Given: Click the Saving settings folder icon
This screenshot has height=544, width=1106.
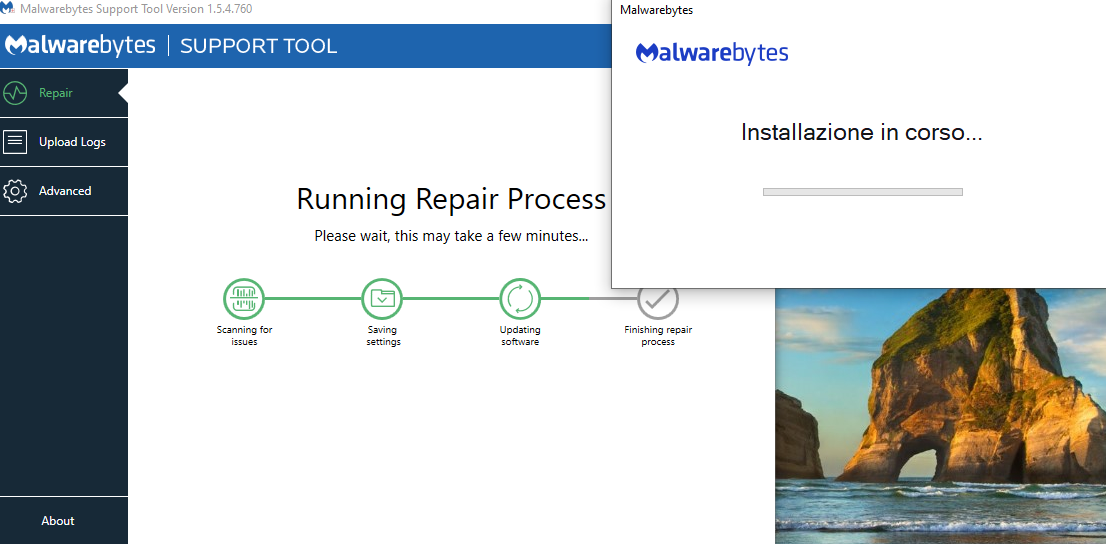Looking at the screenshot, I should [x=382, y=298].
